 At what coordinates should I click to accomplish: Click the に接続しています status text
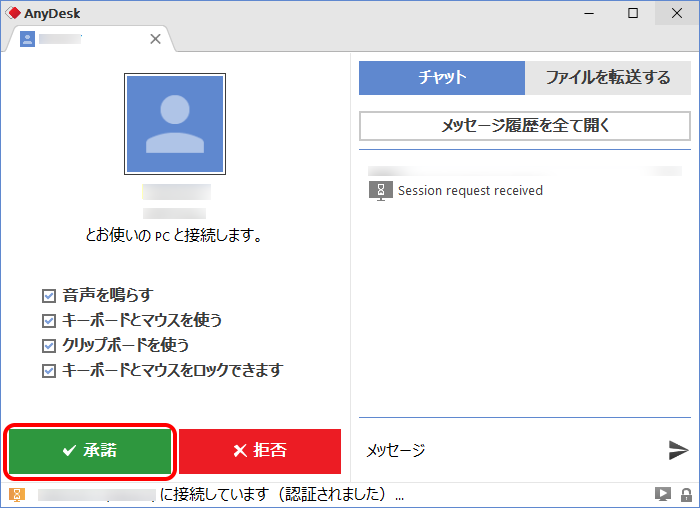[282, 494]
